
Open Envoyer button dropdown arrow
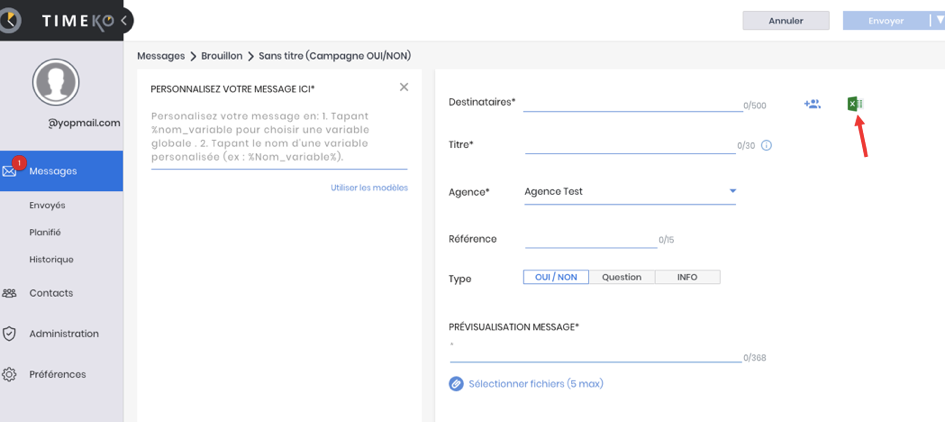[939, 20]
